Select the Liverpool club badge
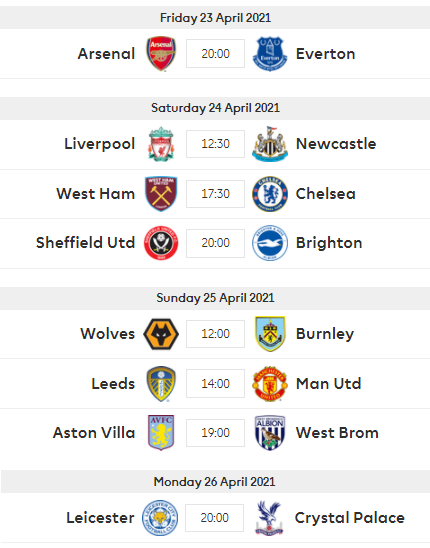The width and height of the screenshot is (430, 548). [161, 144]
